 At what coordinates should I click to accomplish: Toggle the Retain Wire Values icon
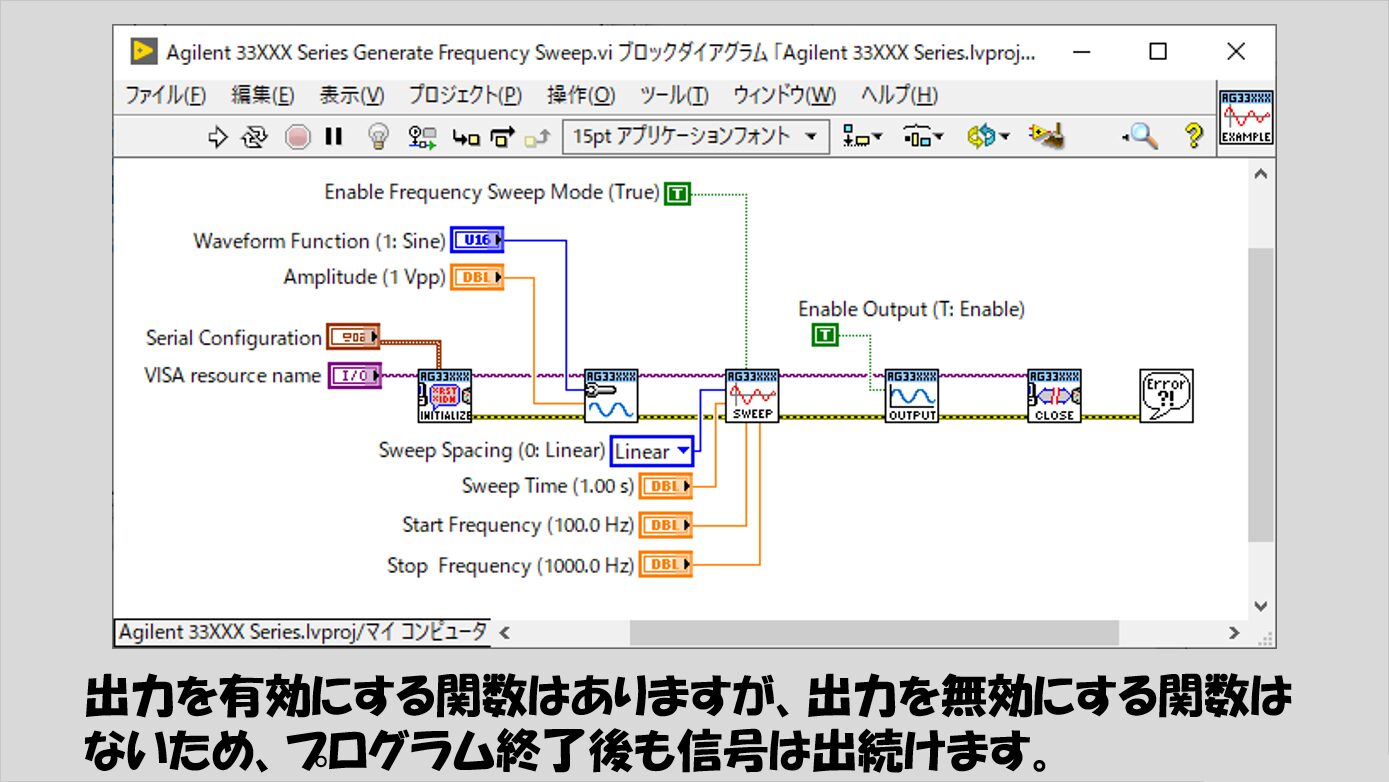421,137
